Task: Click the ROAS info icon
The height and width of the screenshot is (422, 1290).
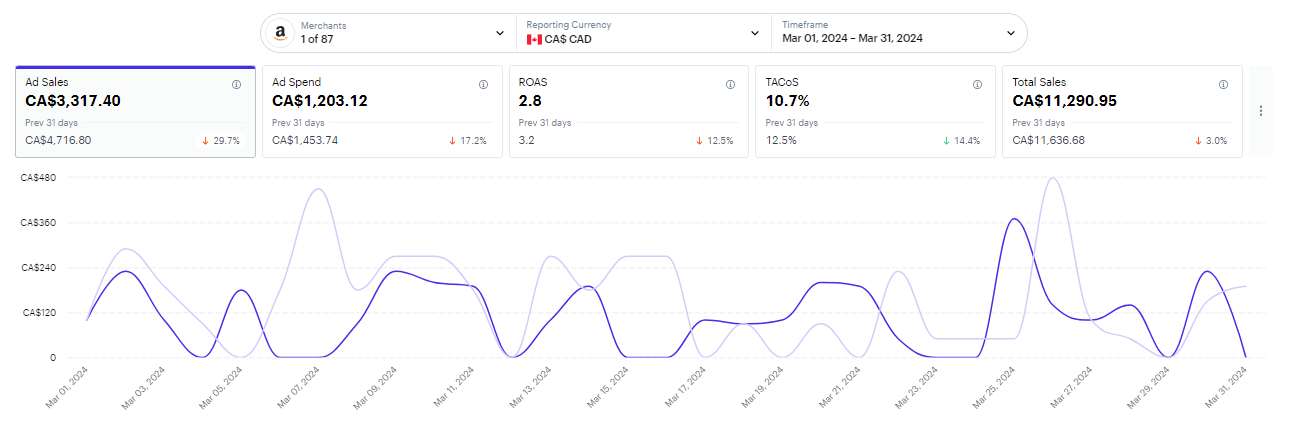Action: (x=730, y=85)
